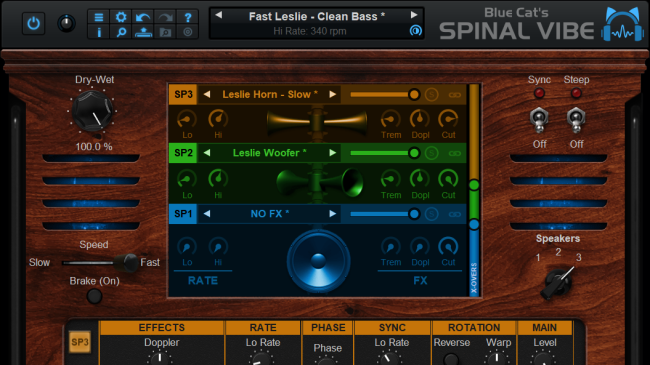The width and height of the screenshot is (650, 365).
Task: Toggle the SP1 solo S button
Action: (432, 214)
